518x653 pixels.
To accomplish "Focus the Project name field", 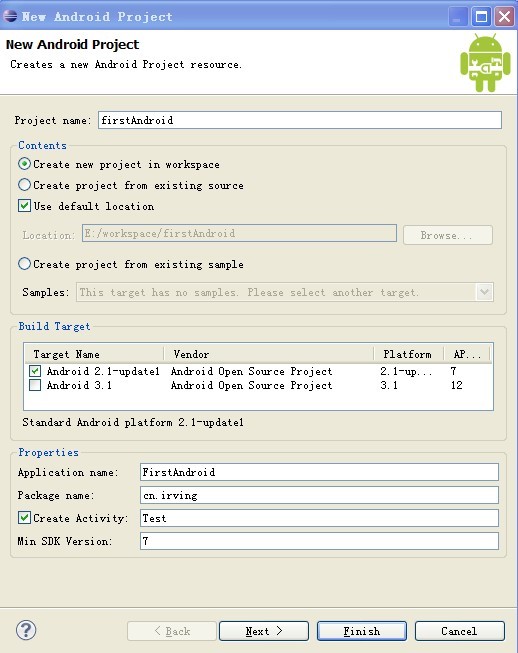I will [x=300, y=120].
